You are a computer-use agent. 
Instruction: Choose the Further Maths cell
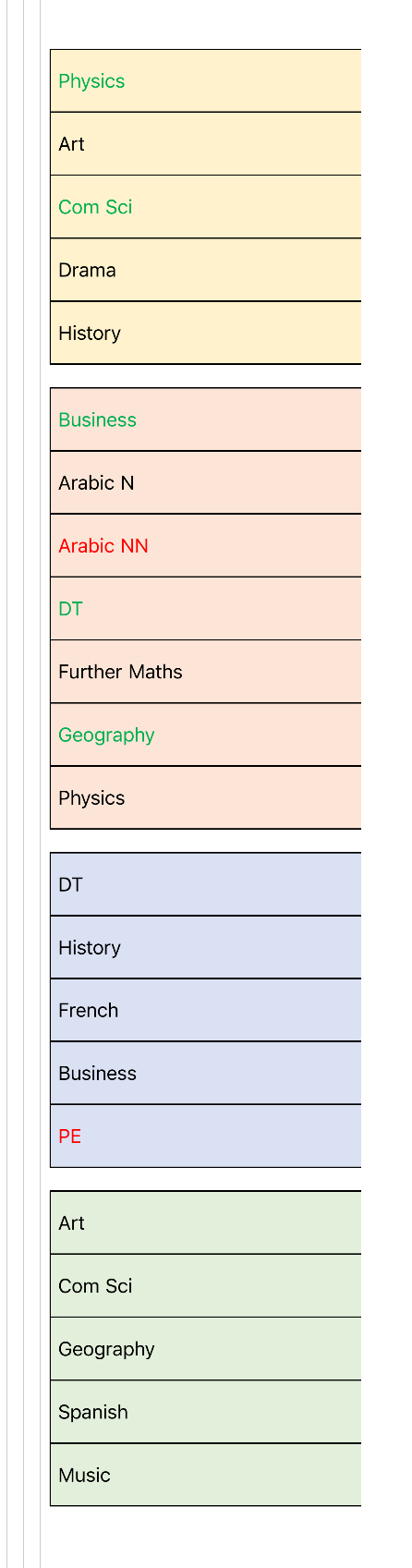(205, 672)
